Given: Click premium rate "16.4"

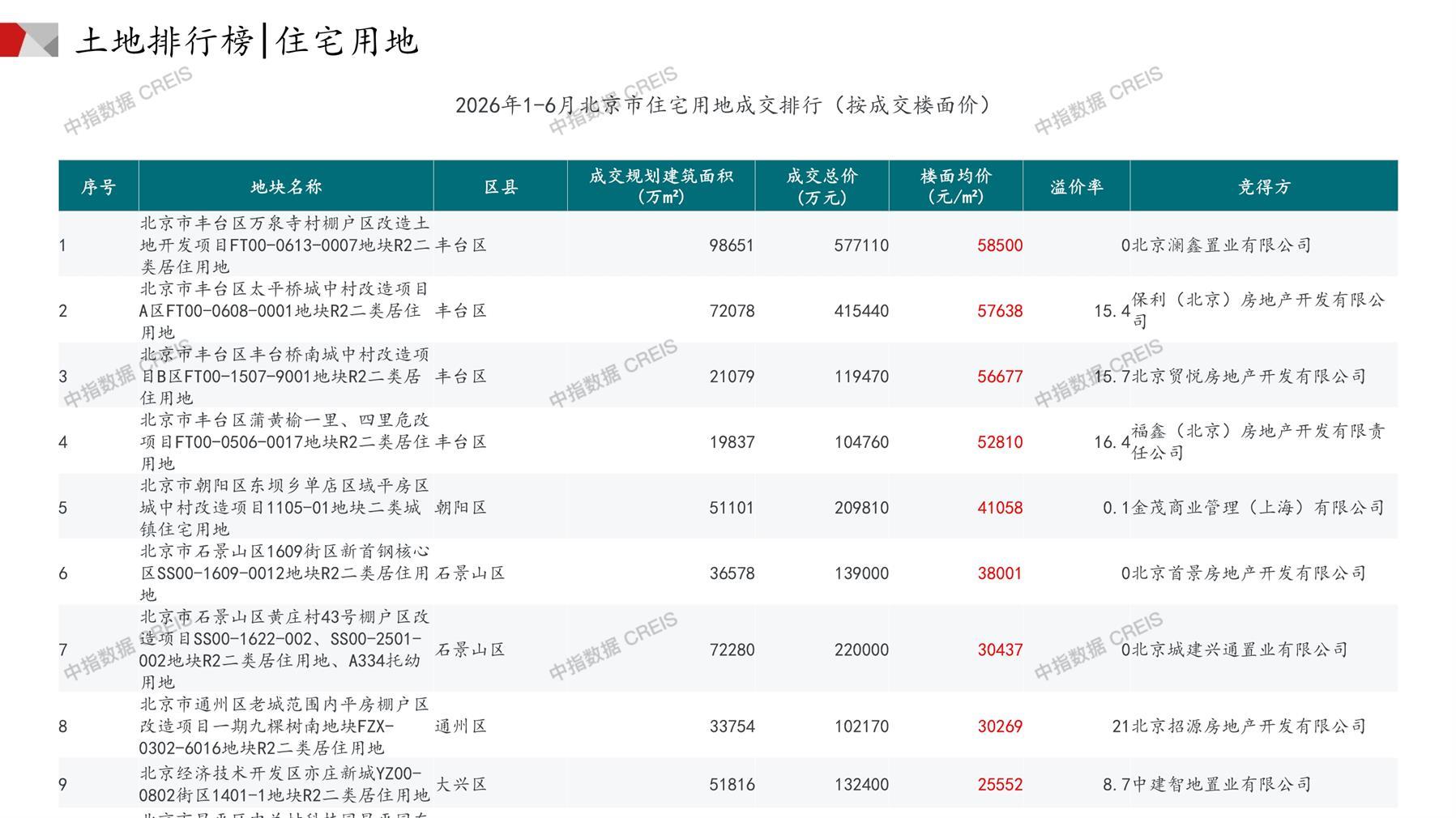Looking at the screenshot, I should tap(1112, 442).
